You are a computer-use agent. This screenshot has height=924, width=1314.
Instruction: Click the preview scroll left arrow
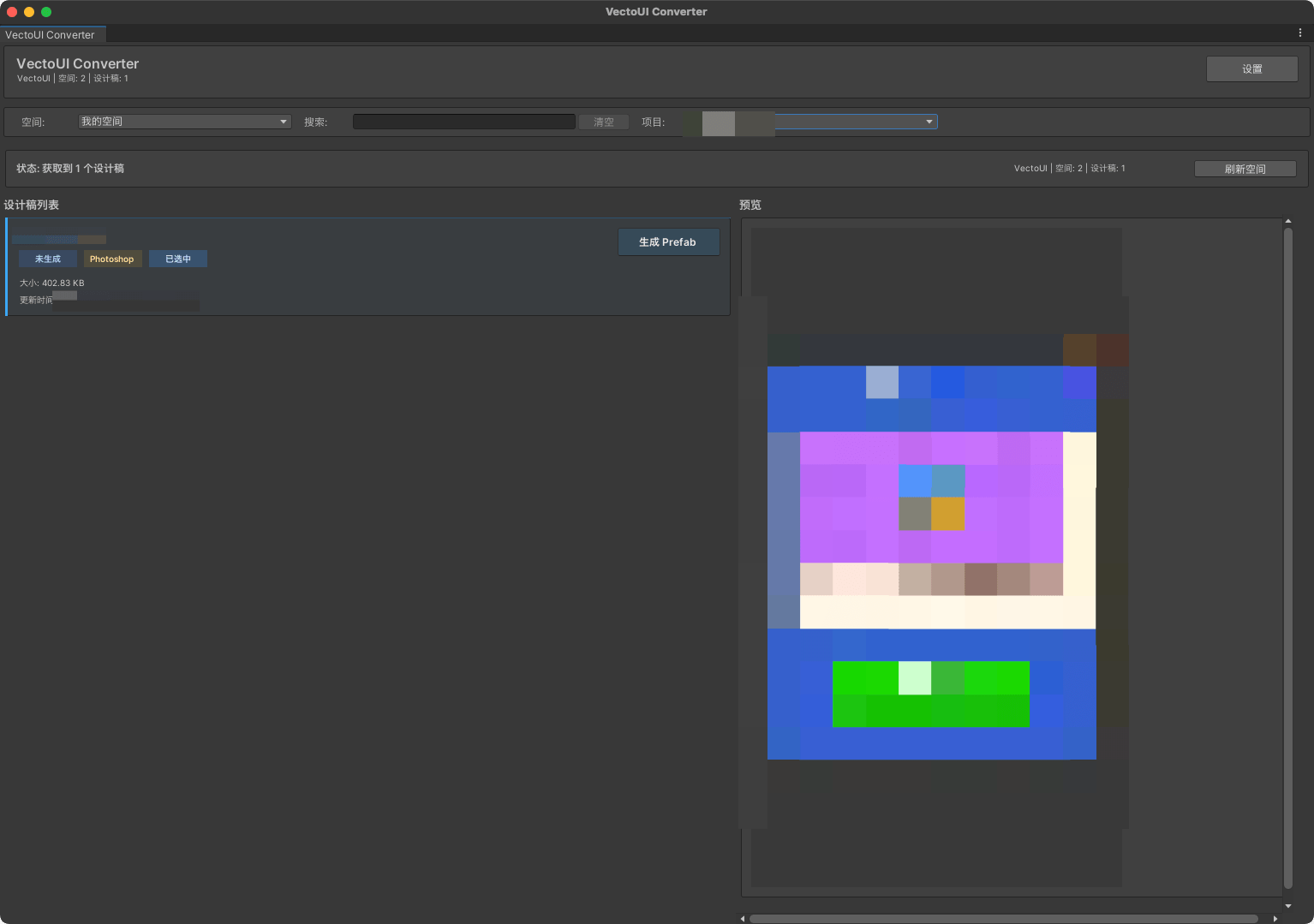coord(742,919)
